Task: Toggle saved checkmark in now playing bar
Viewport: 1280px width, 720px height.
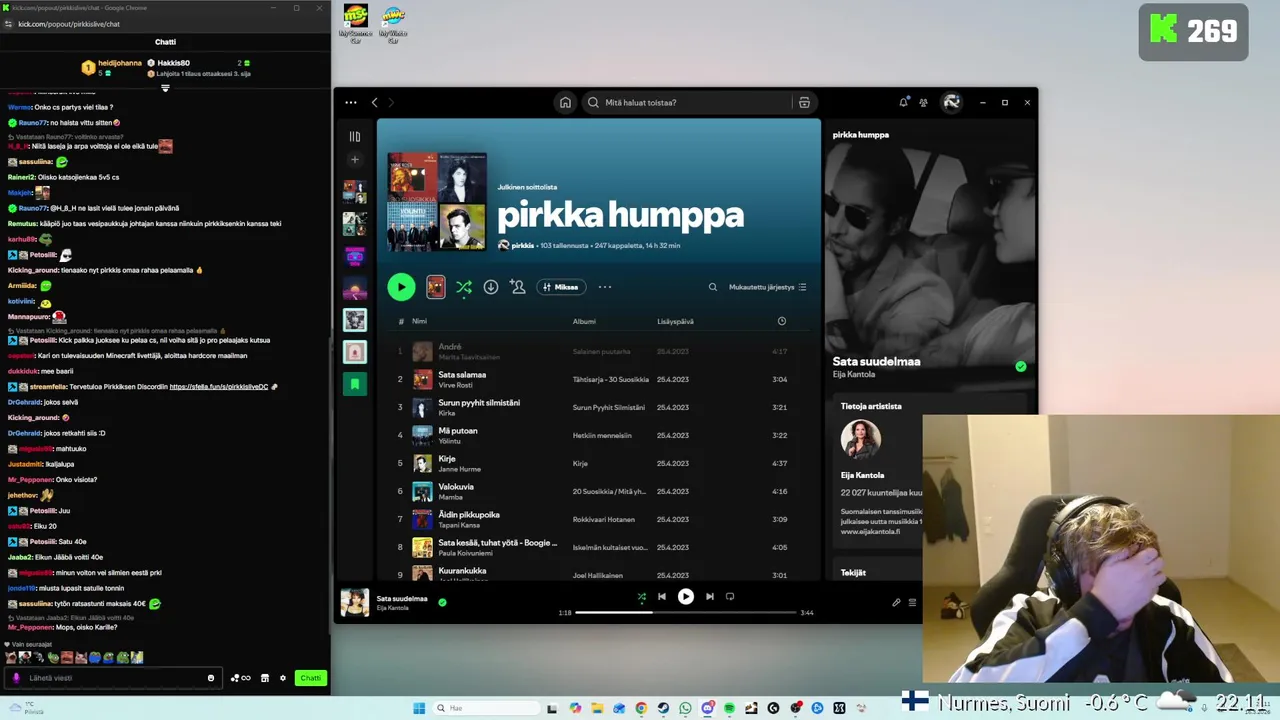Action: pos(442,602)
